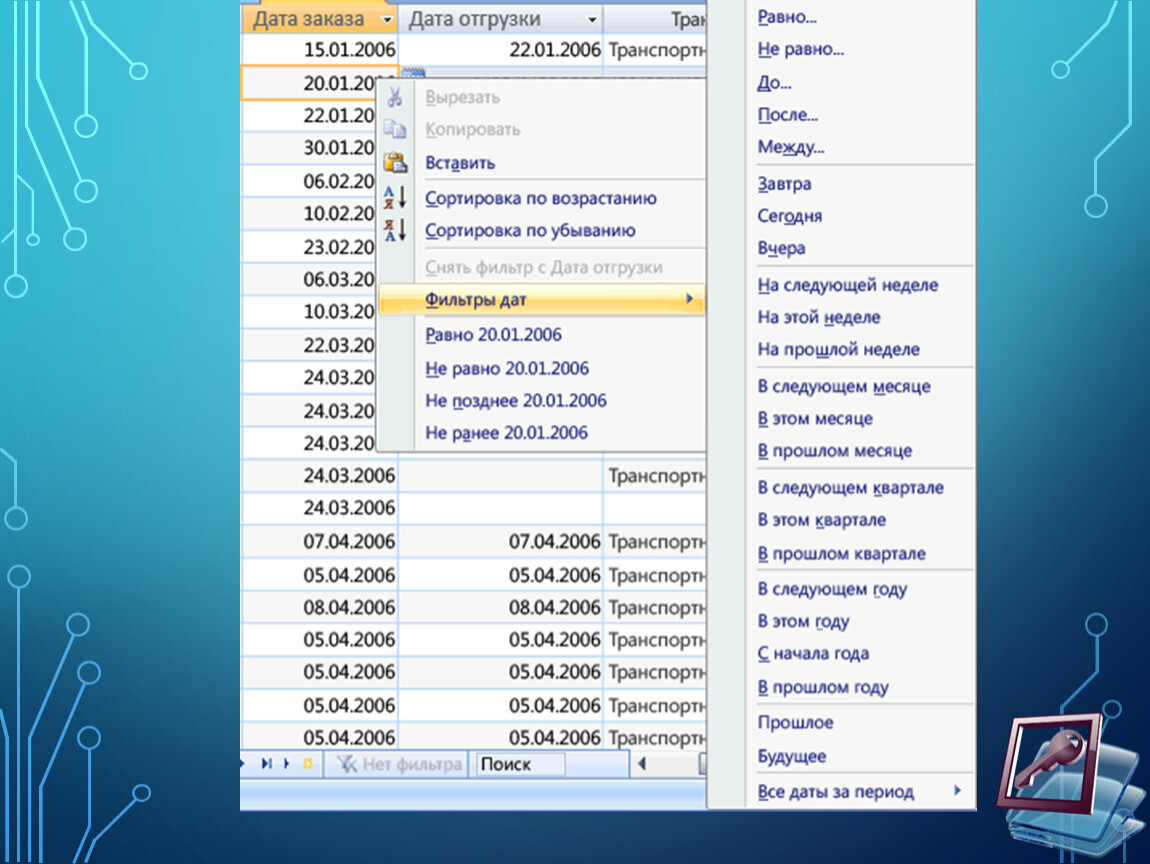Click the Access key logo graphic
The height and width of the screenshot is (864, 1150).
pyautogui.click(x=1072, y=783)
